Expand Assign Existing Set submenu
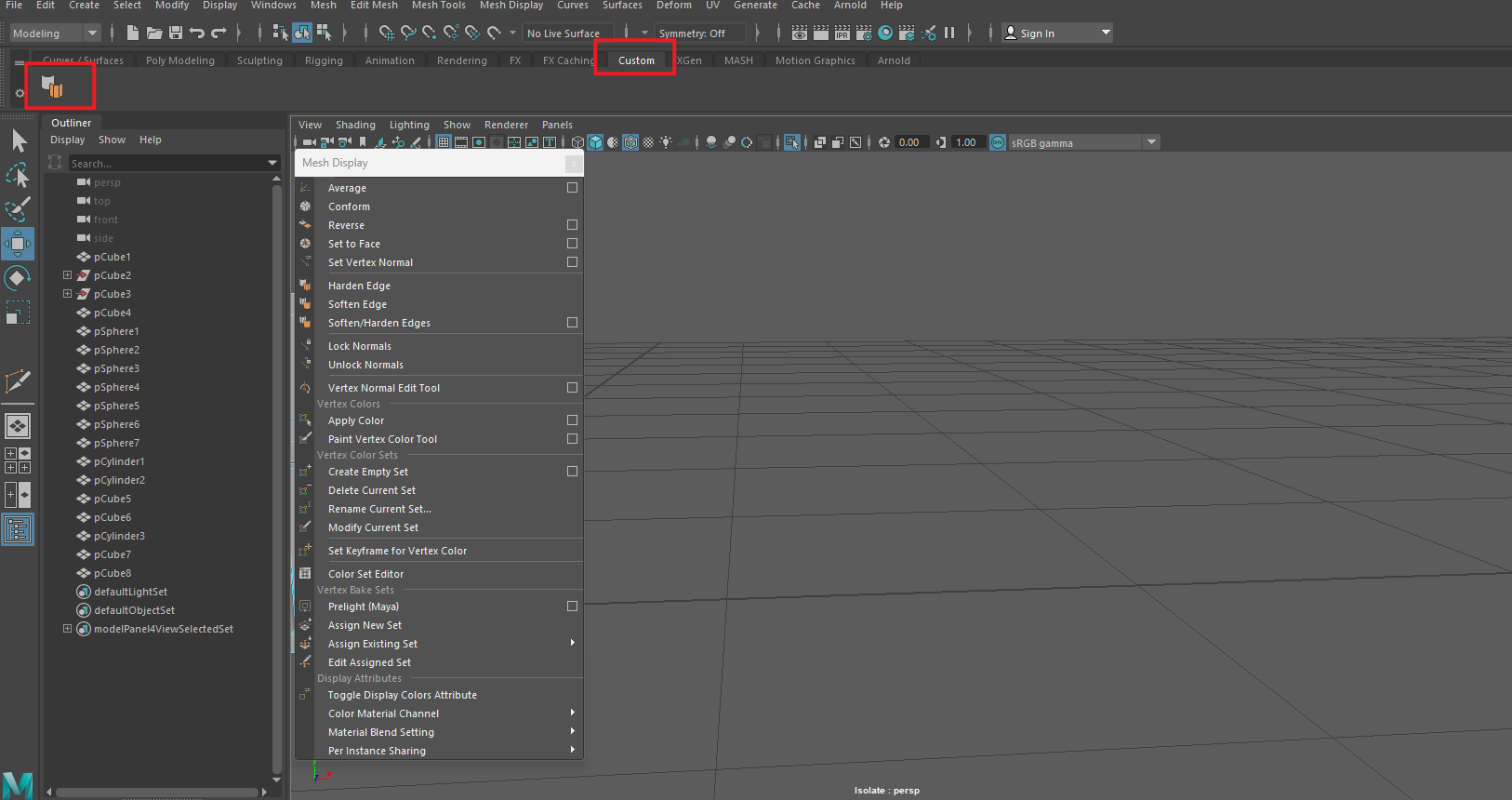The width and height of the screenshot is (1512, 800). (x=573, y=643)
